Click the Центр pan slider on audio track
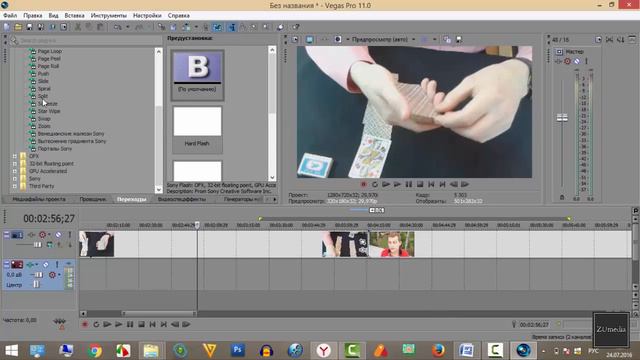The width and height of the screenshot is (640, 360). click(x=36, y=284)
